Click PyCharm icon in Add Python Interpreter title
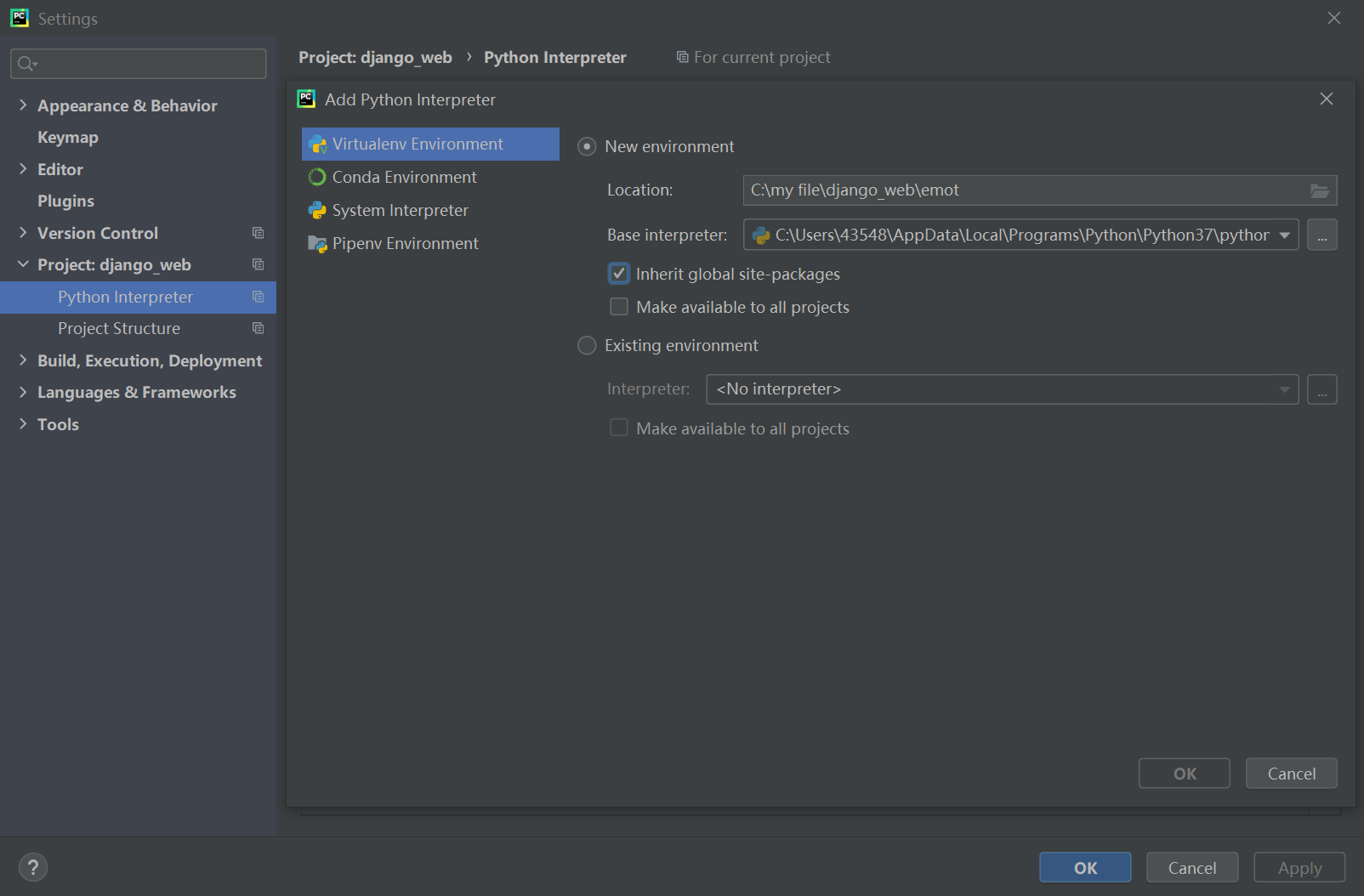Image resolution: width=1364 pixels, height=896 pixels. [x=306, y=99]
